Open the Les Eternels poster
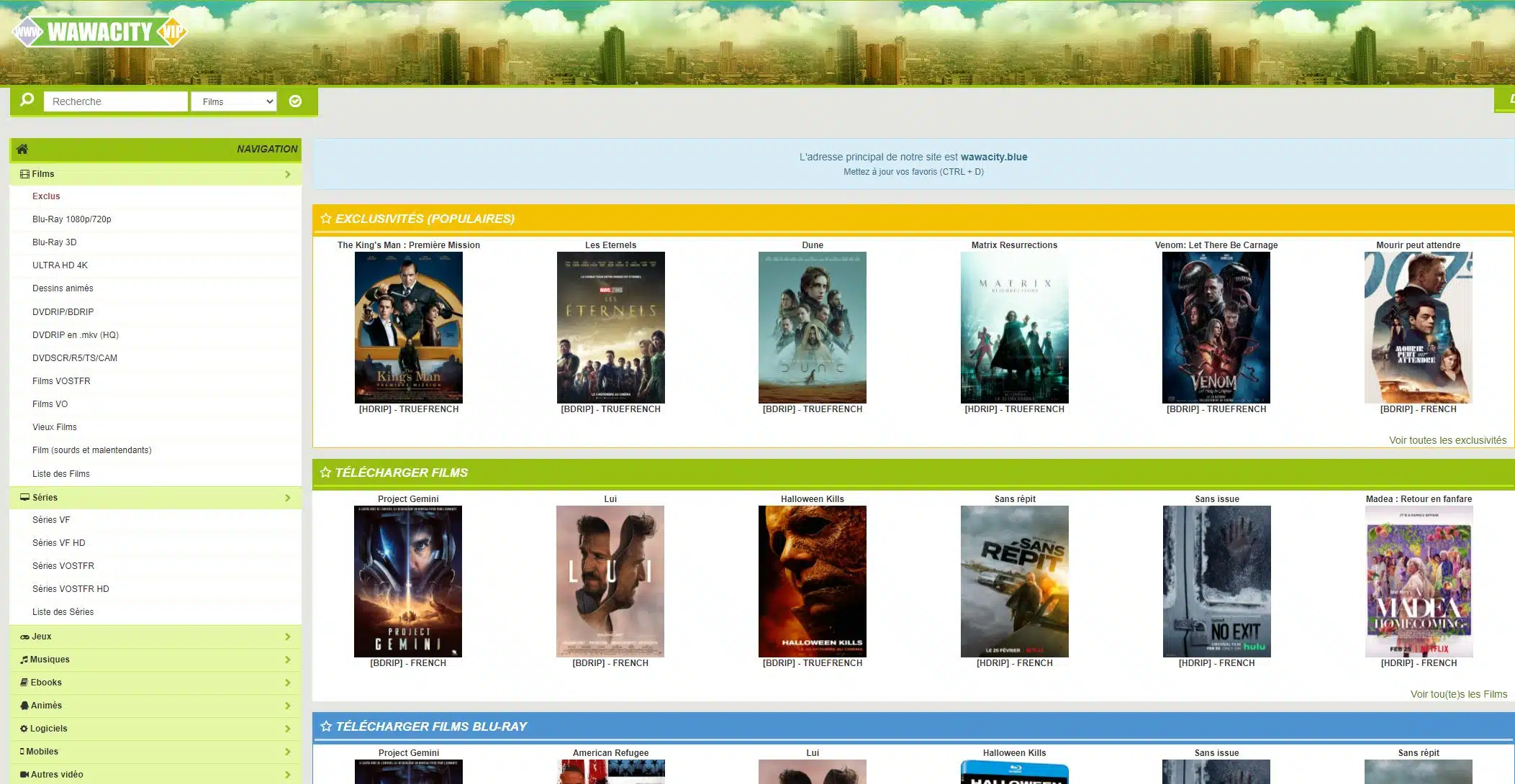Viewport: 1515px width, 784px height. click(x=610, y=327)
